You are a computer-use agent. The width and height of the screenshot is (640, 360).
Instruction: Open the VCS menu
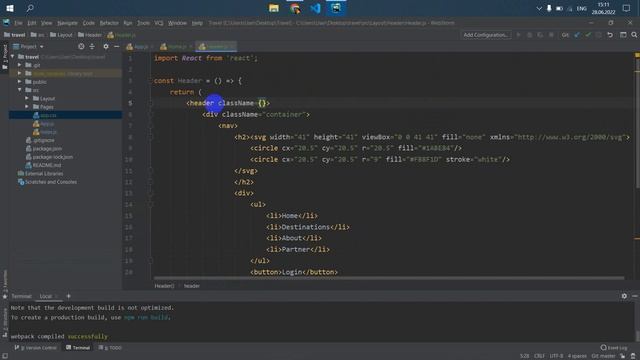tap(159, 23)
